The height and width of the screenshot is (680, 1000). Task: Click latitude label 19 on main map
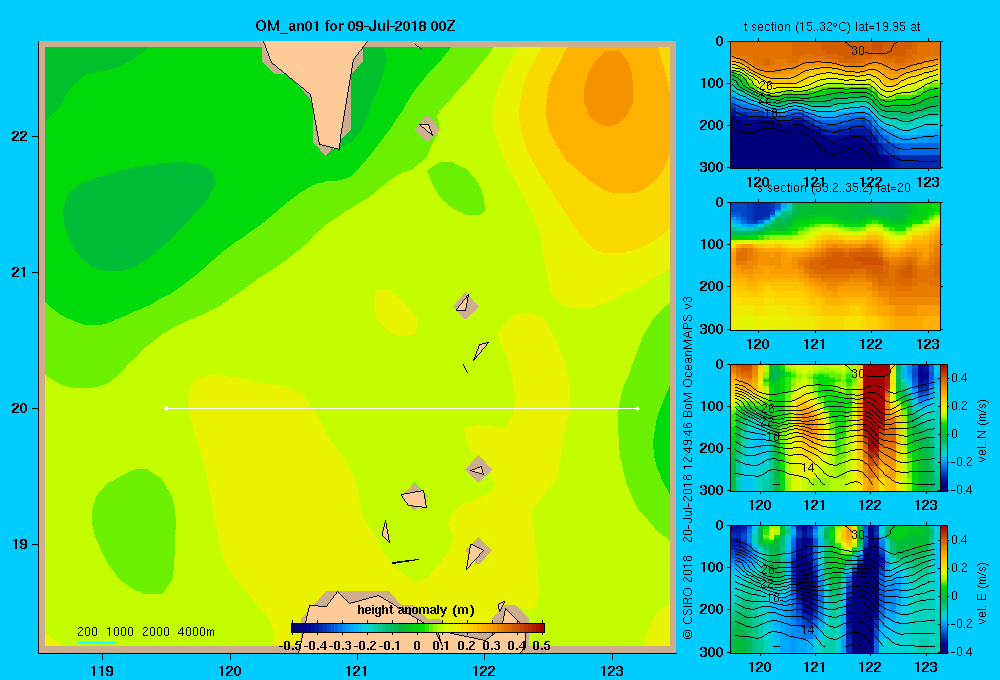point(20,544)
